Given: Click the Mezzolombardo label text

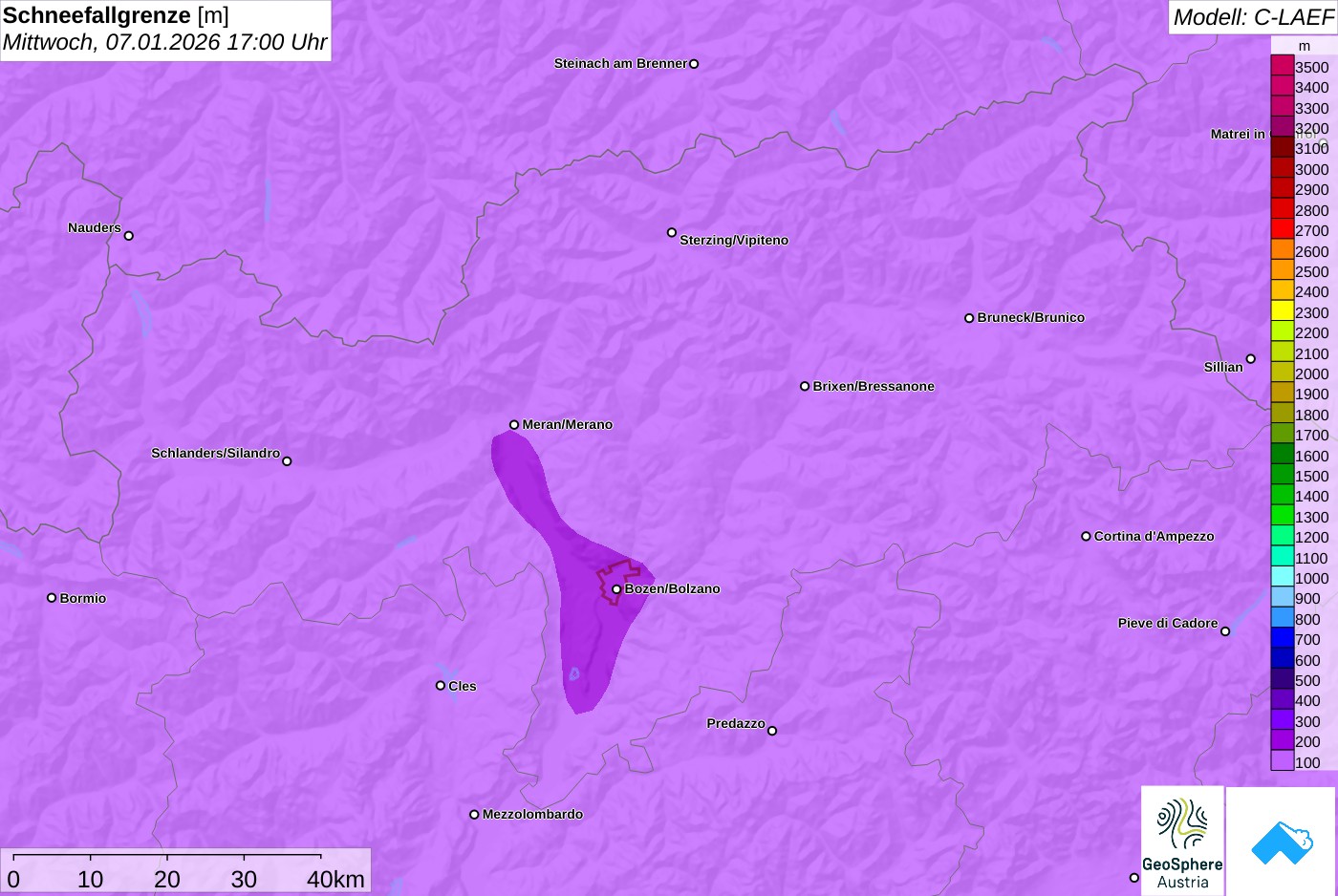Looking at the screenshot, I should (533, 815).
